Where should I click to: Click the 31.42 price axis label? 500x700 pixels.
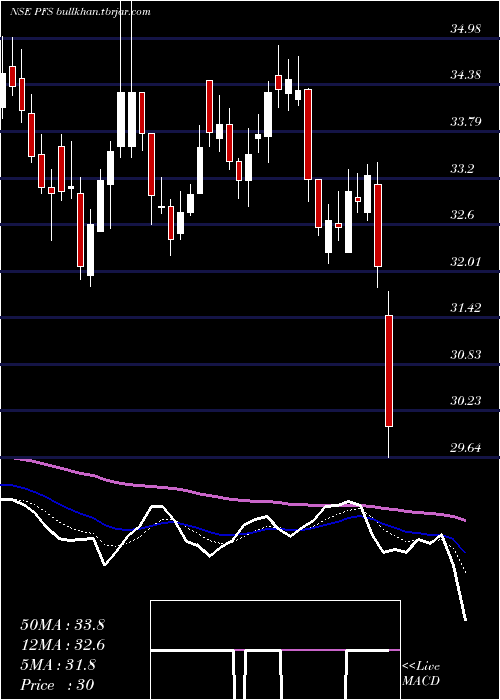(466, 308)
